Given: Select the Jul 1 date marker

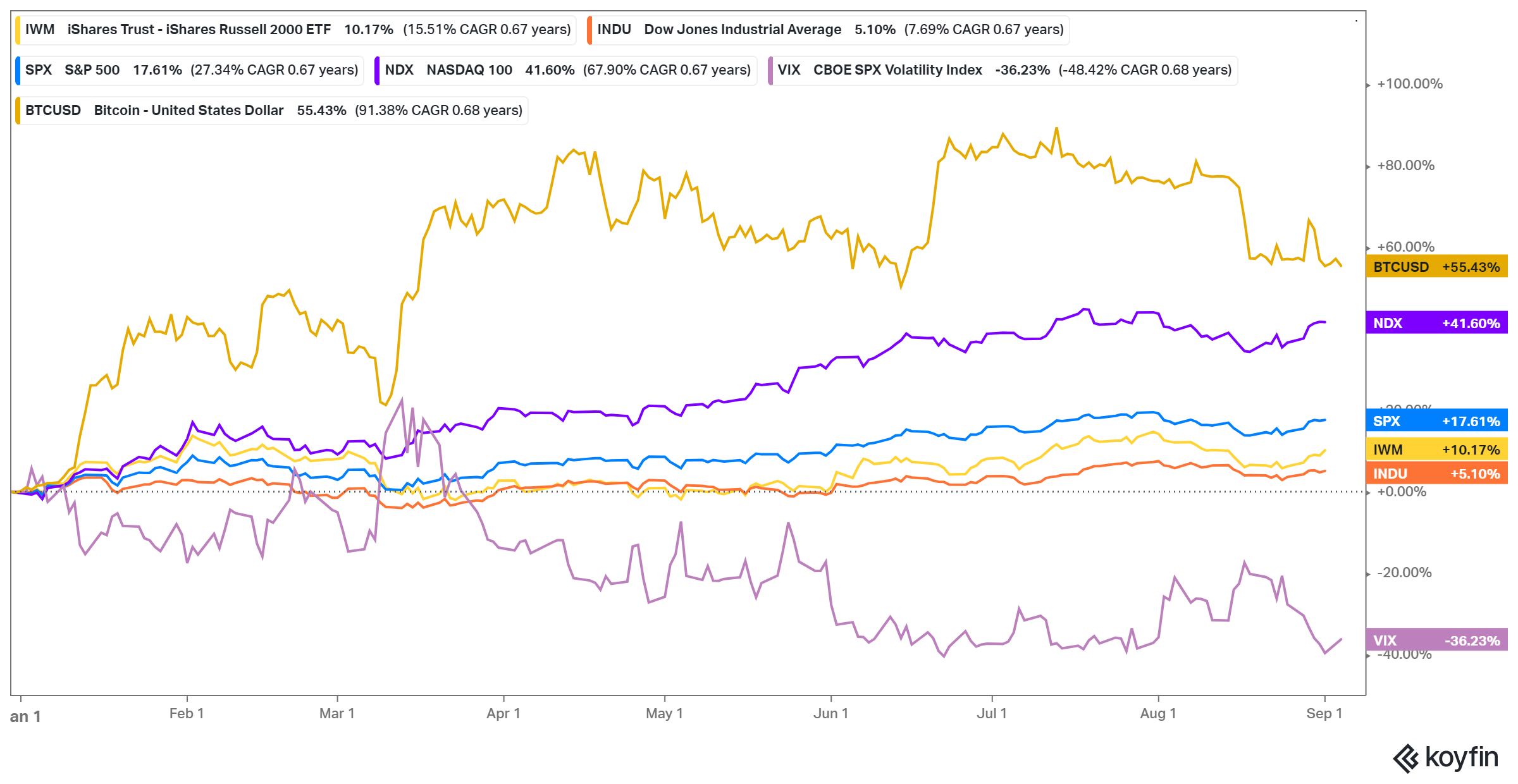Looking at the screenshot, I should (x=992, y=713).
